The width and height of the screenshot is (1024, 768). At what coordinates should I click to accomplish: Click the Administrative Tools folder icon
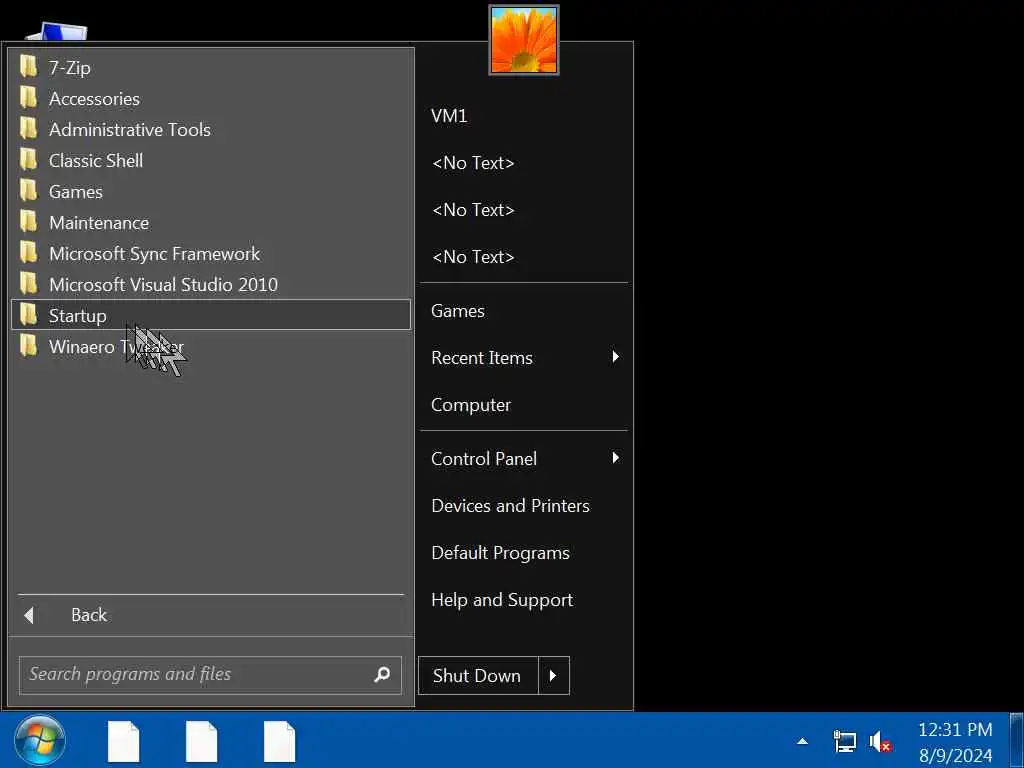point(29,129)
